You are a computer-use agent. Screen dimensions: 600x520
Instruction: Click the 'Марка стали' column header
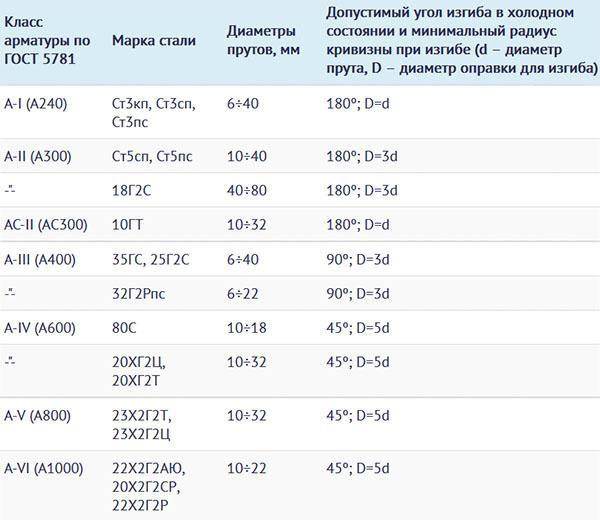tap(154, 41)
